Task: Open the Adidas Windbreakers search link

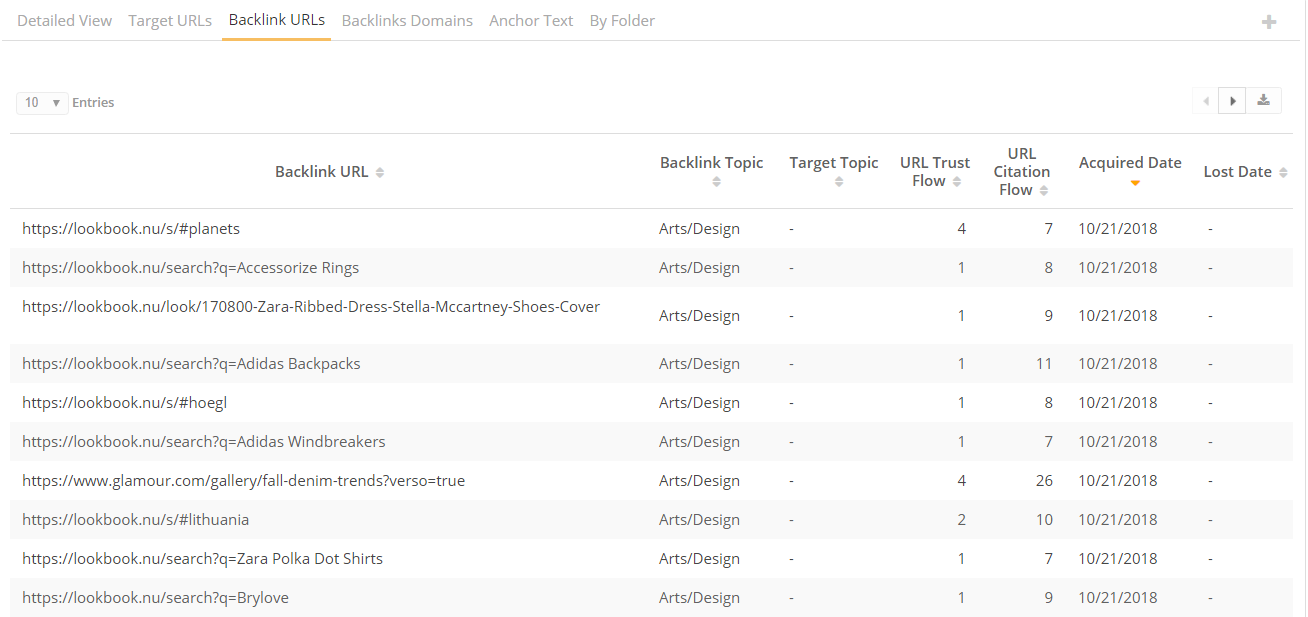Action: pos(203,441)
